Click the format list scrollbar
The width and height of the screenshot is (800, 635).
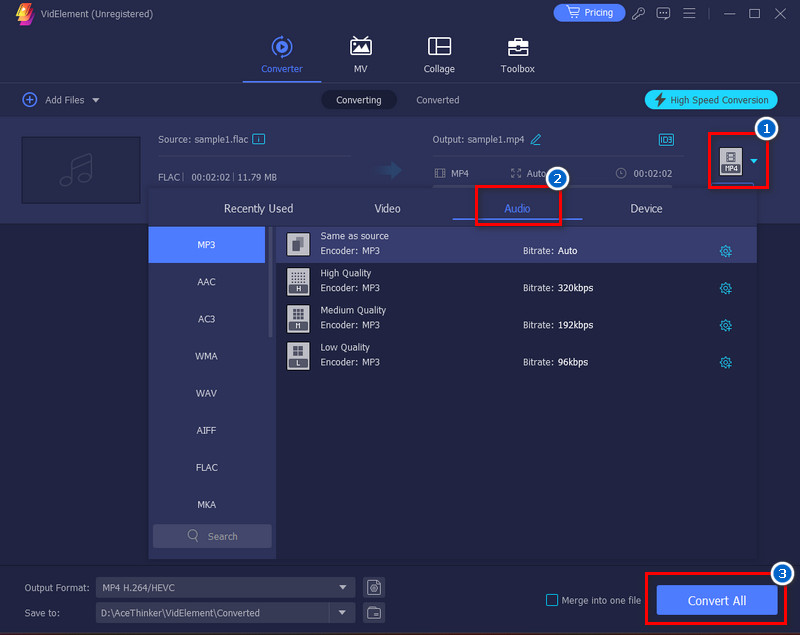click(x=270, y=282)
